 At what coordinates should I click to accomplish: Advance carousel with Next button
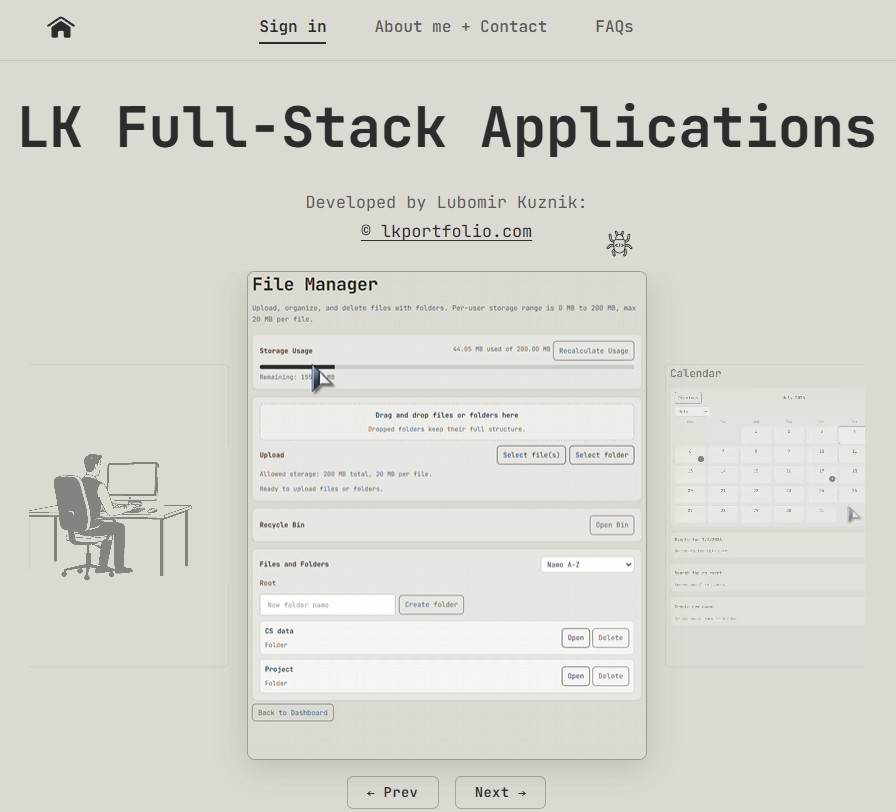[x=500, y=793]
